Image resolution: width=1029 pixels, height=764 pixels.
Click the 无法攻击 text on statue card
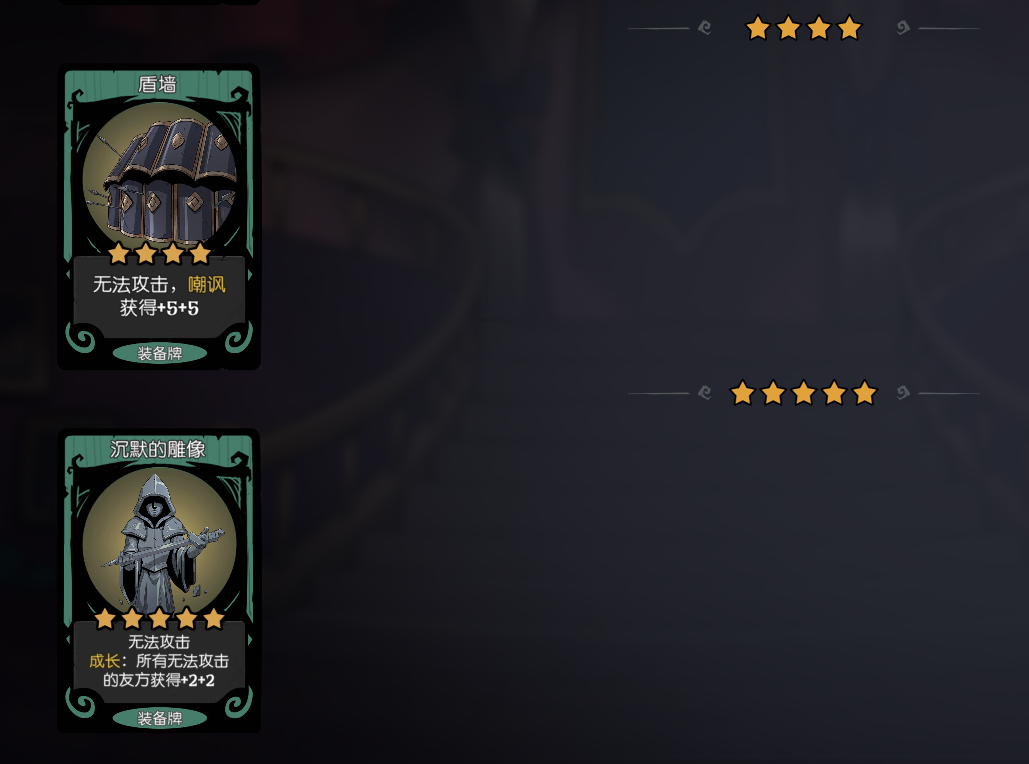159,642
